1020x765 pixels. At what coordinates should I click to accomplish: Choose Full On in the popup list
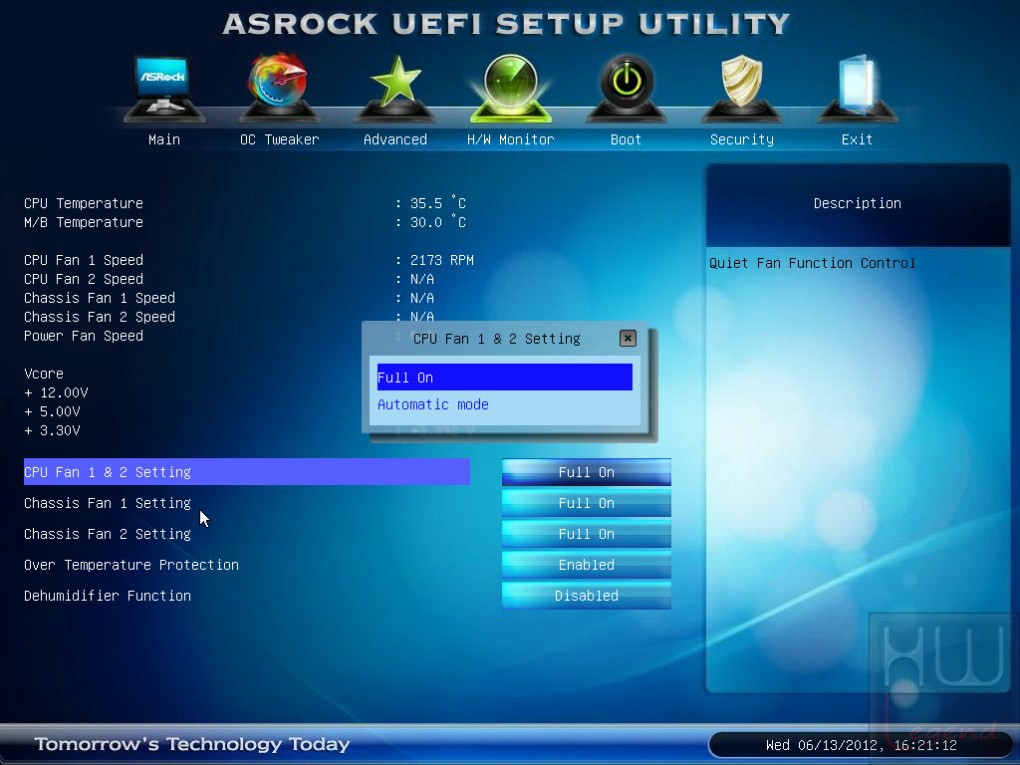(x=505, y=377)
